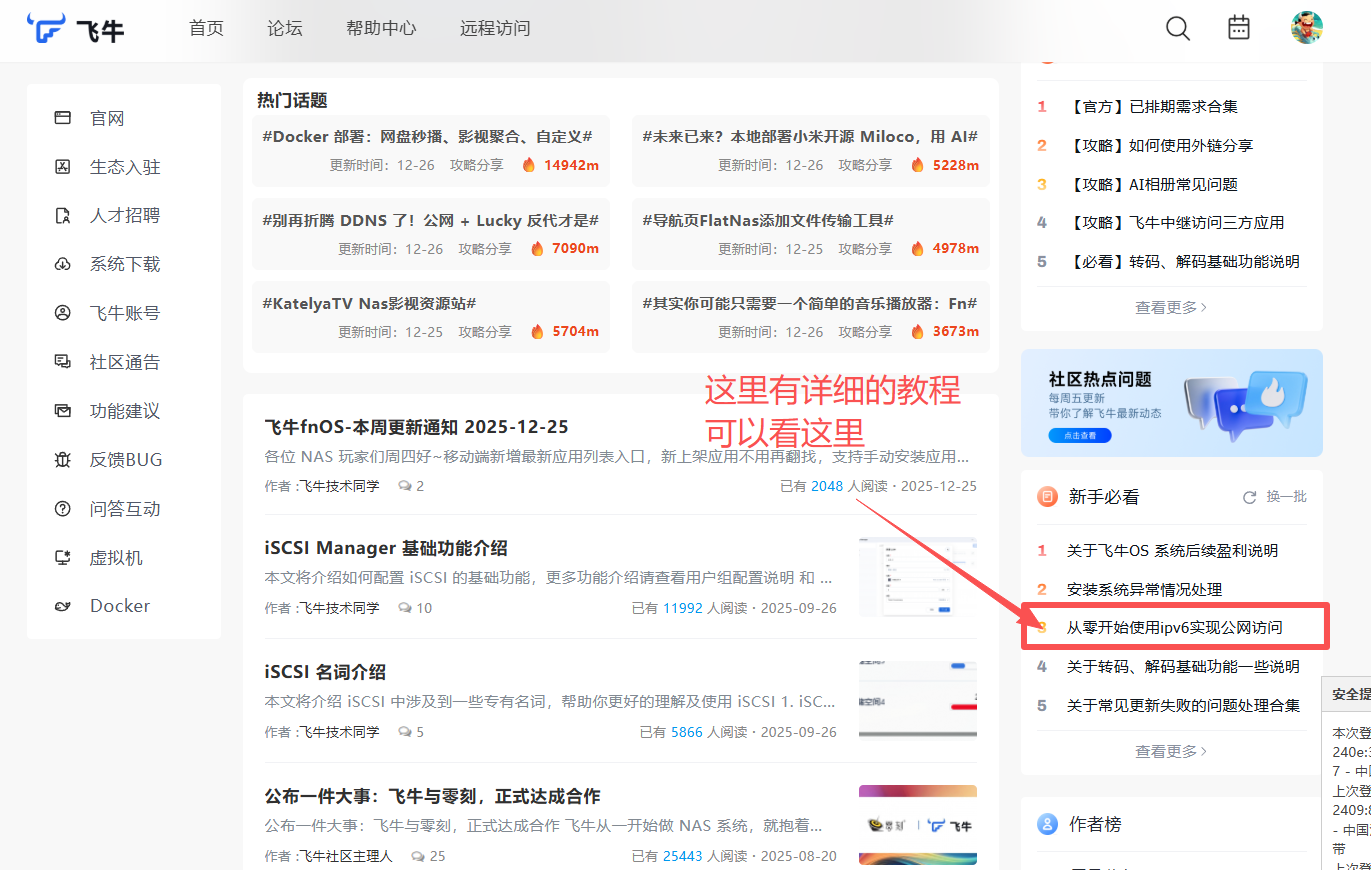
Task: Click the 功能建议 sidebar icon
Action: pos(63,411)
